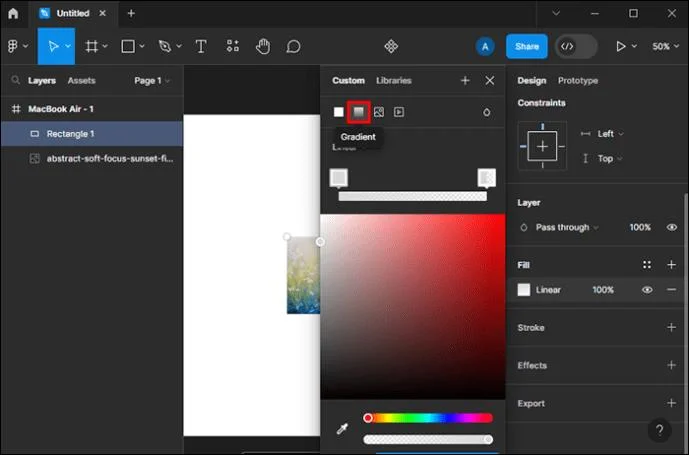Image resolution: width=689 pixels, height=455 pixels.
Task: Expand Move tool options arrow
Action: pyautogui.click(x=68, y=46)
